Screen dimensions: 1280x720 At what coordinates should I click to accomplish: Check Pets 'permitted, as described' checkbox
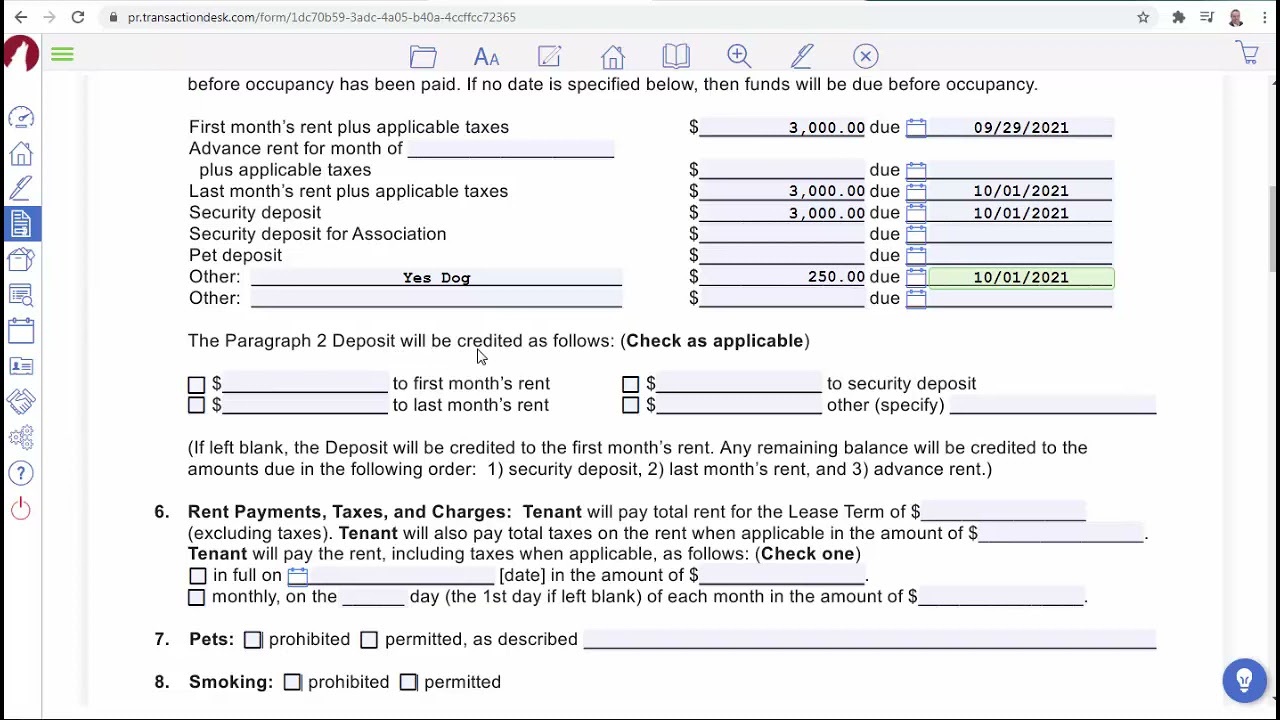[369, 639]
